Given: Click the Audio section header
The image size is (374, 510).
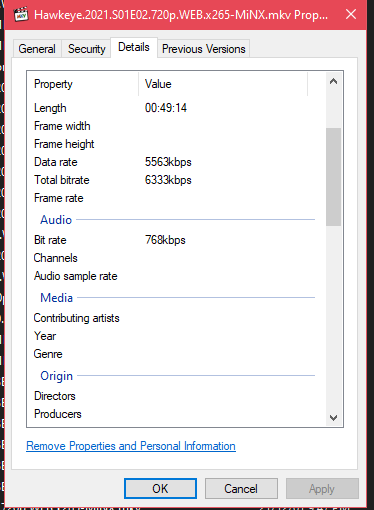Looking at the screenshot, I should click(x=56, y=220).
